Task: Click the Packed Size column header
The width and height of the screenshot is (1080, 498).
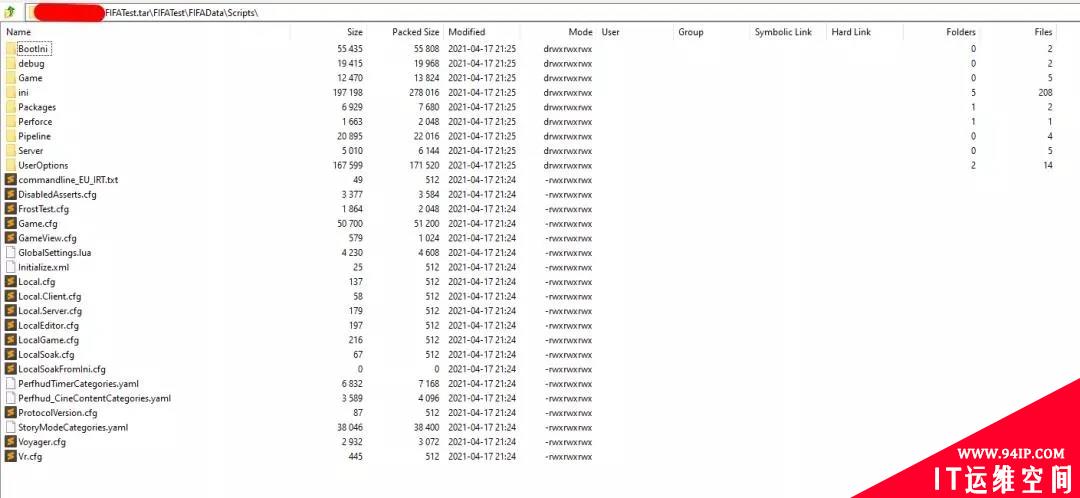Action: pos(417,32)
